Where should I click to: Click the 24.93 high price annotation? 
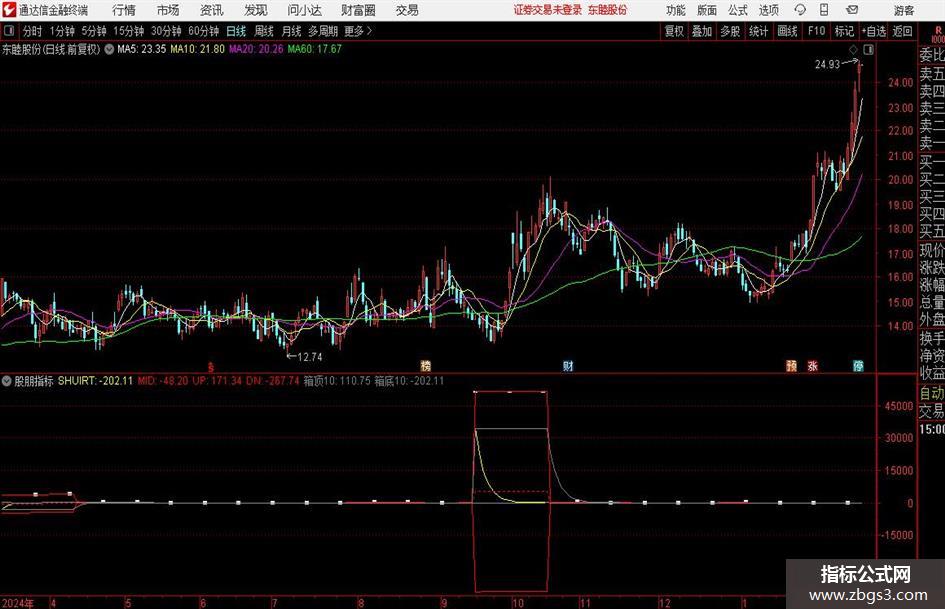coord(827,65)
